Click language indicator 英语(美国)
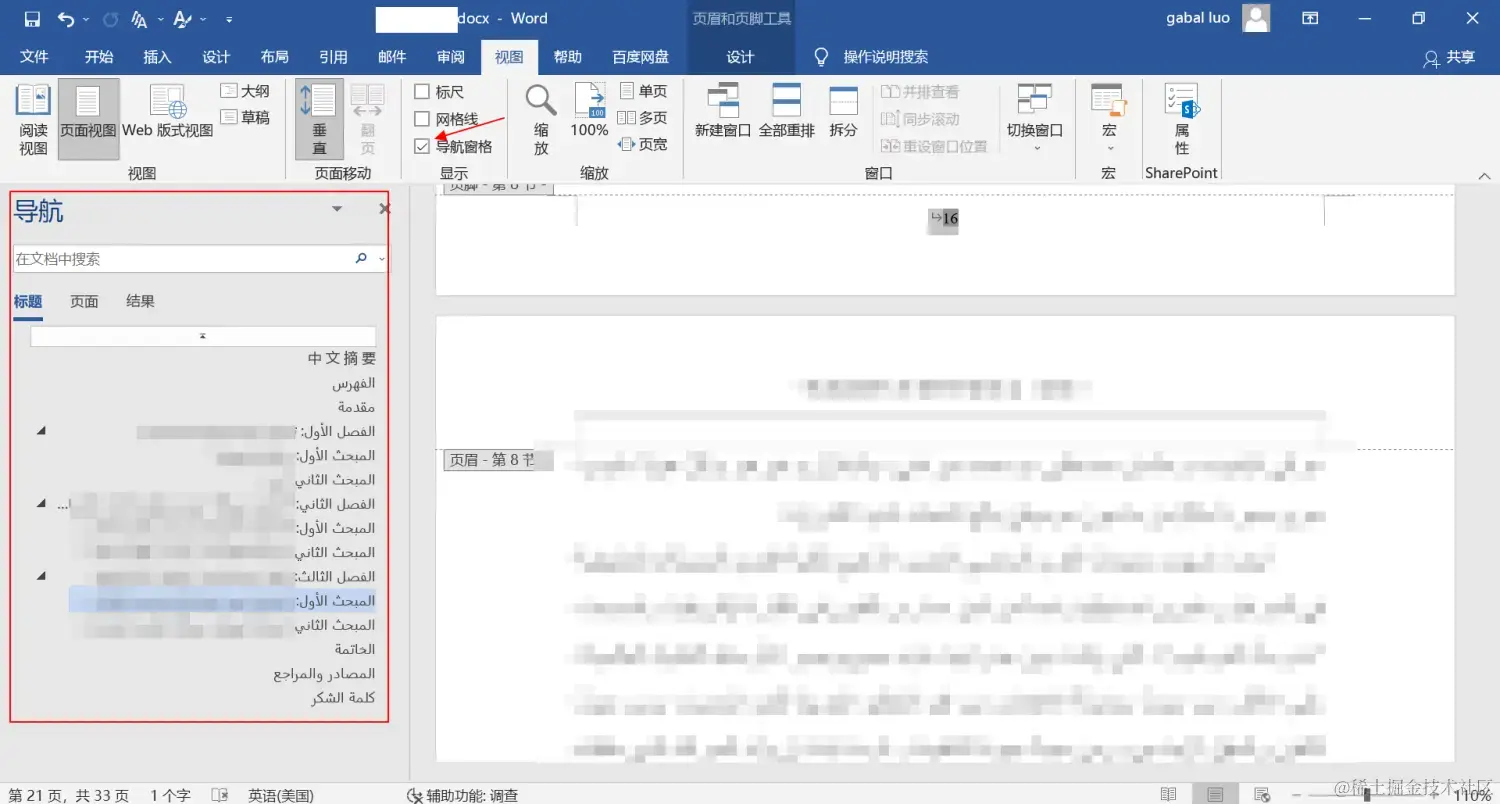 pos(281,795)
